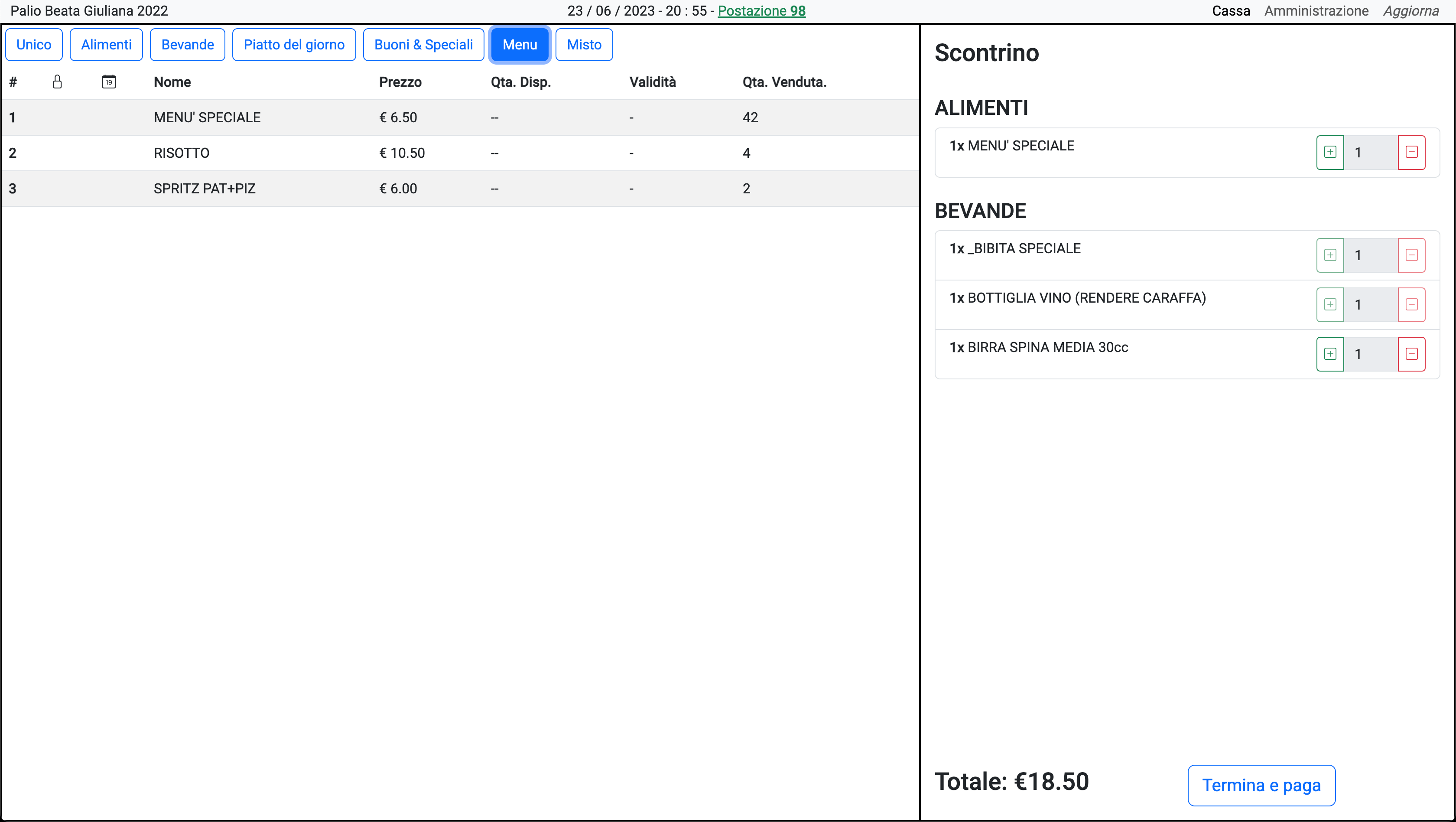Click Aggiorna to refresh
The width and height of the screenshot is (1456, 822).
(x=1411, y=11)
